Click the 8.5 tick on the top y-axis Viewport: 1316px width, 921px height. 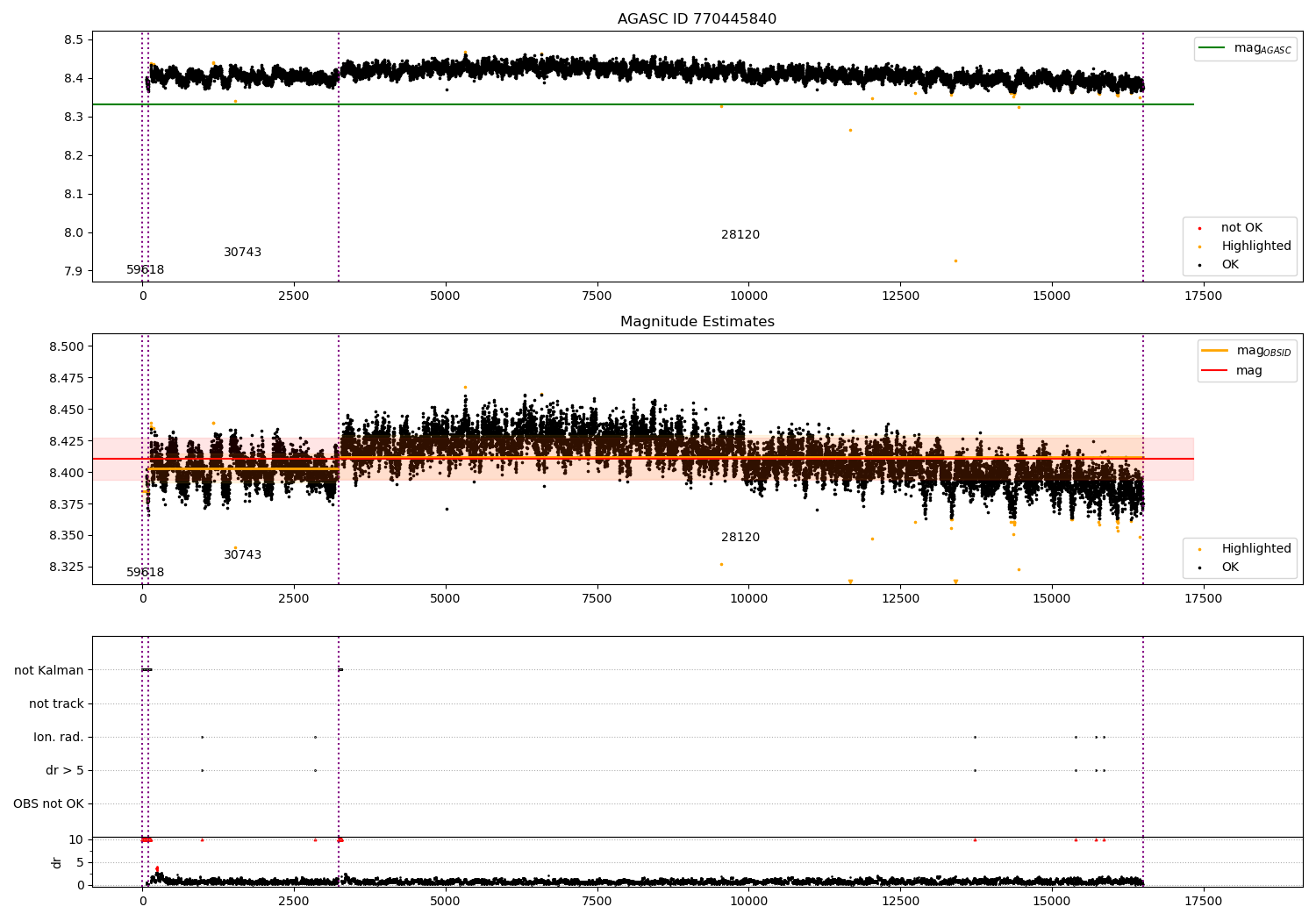[74, 40]
